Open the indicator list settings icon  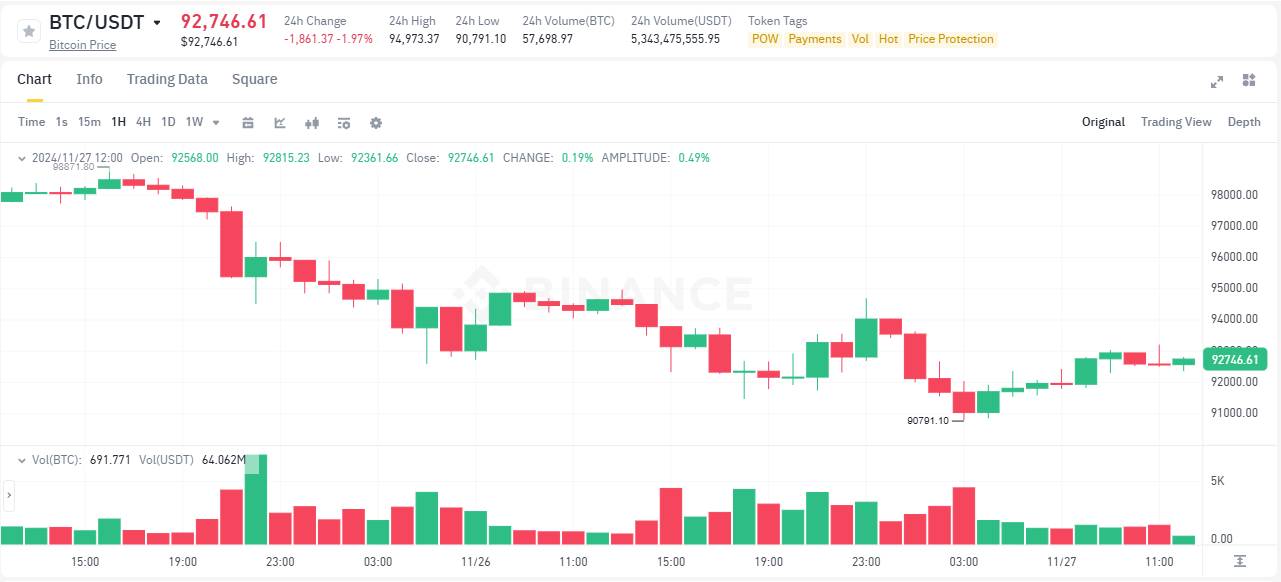[x=344, y=122]
